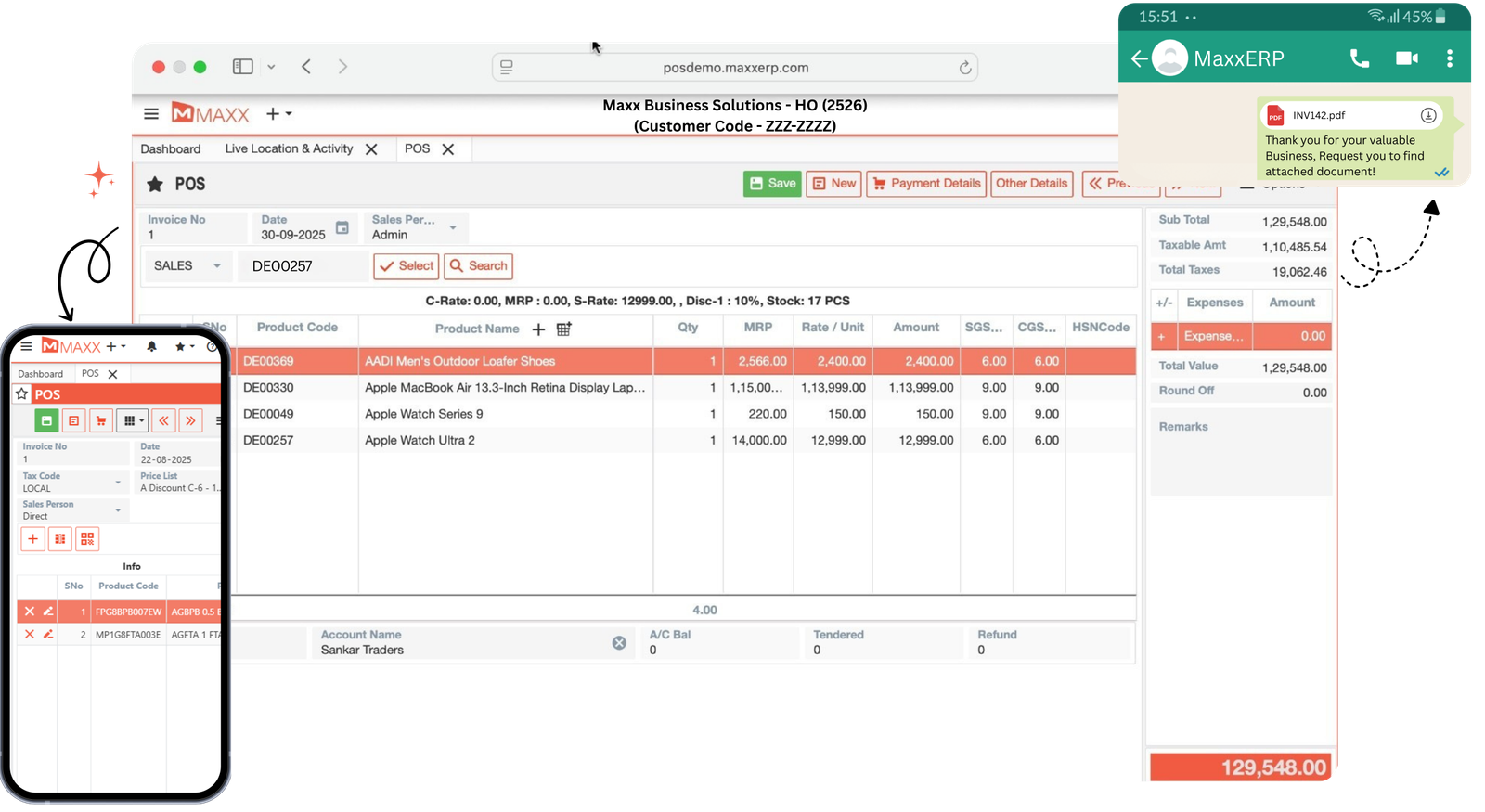The image size is (1485, 812).
Task: Download the INV142.pdf attachment
Action: (1428, 116)
